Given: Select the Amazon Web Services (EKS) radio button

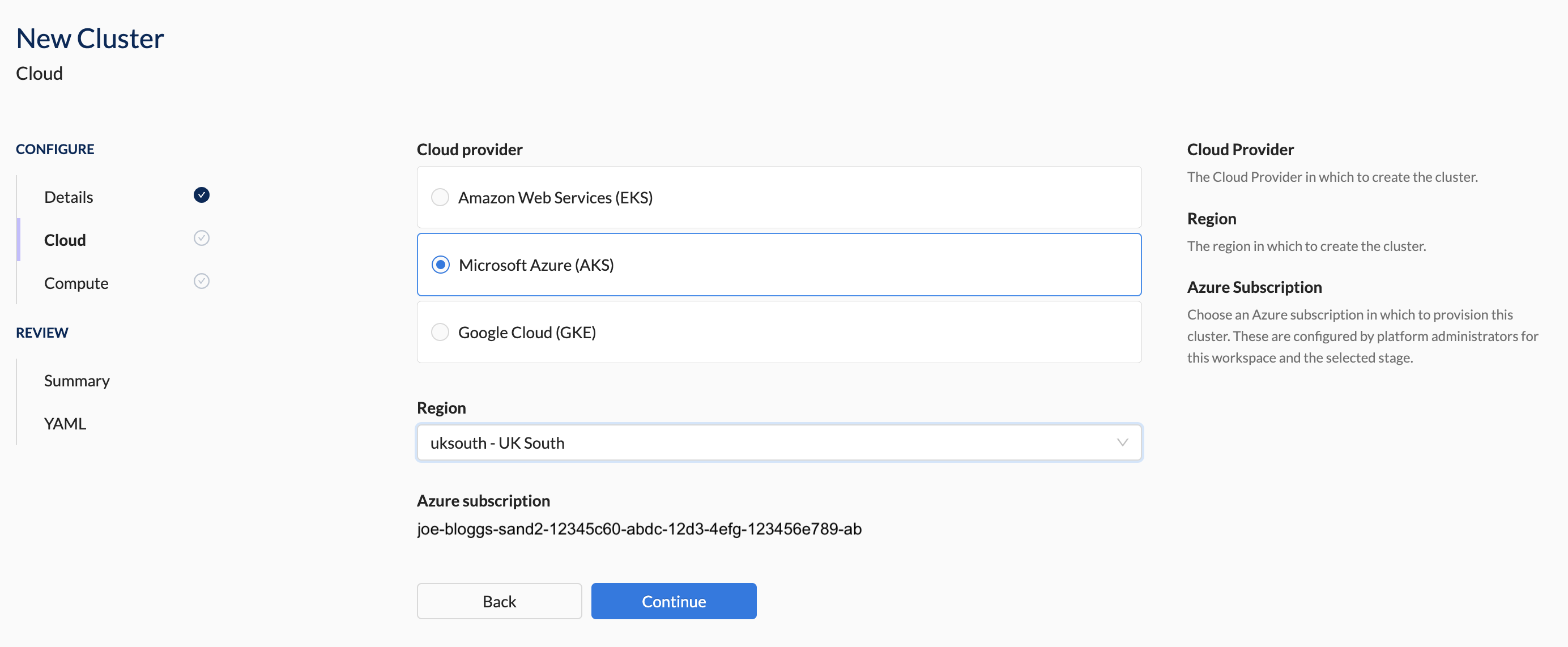Looking at the screenshot, I should coord(440,197).
